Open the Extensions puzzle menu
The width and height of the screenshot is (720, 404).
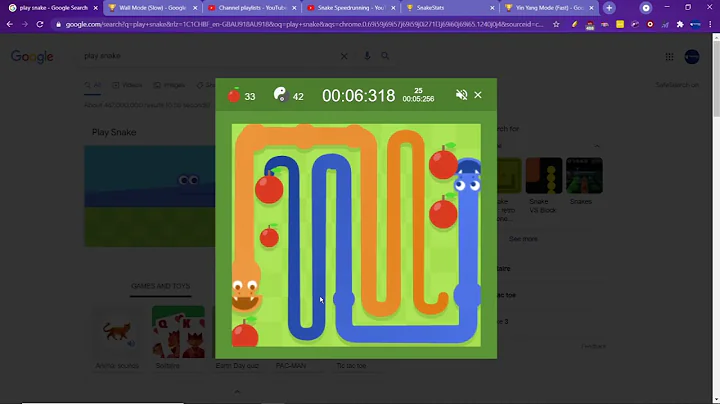680,24
